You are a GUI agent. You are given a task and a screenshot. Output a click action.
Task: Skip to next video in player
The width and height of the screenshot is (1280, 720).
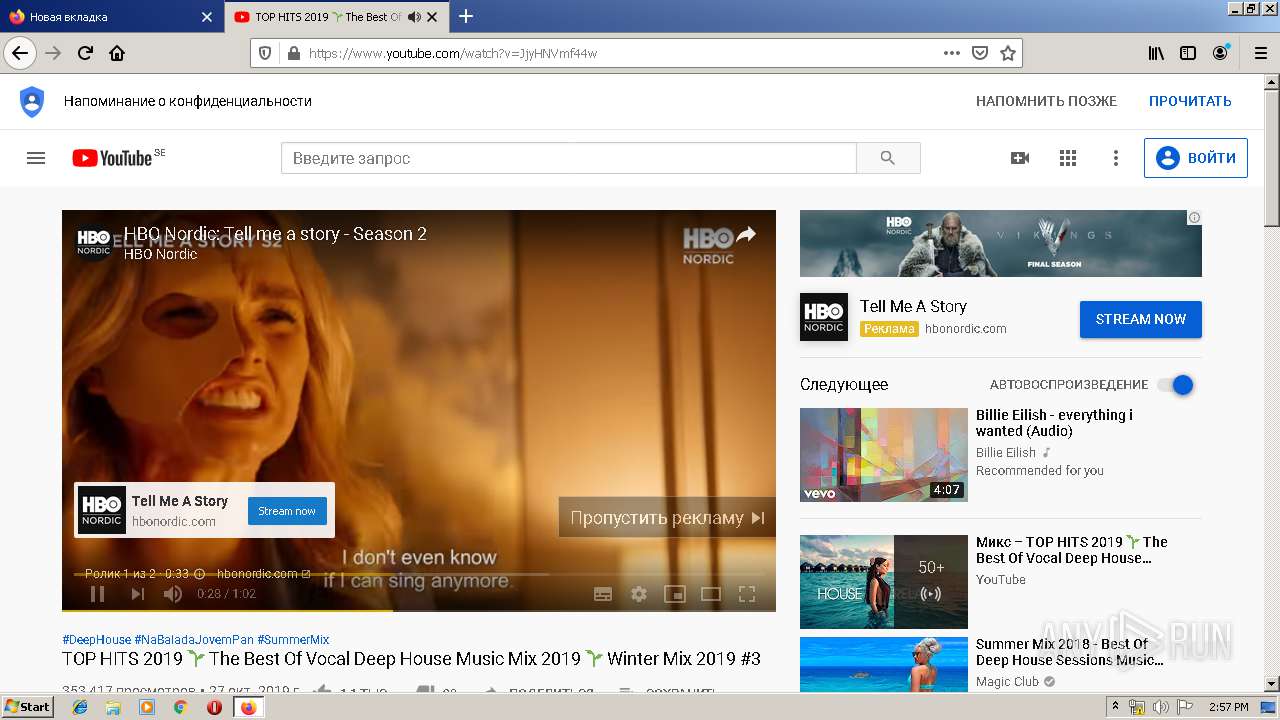[x=137, y=594]
